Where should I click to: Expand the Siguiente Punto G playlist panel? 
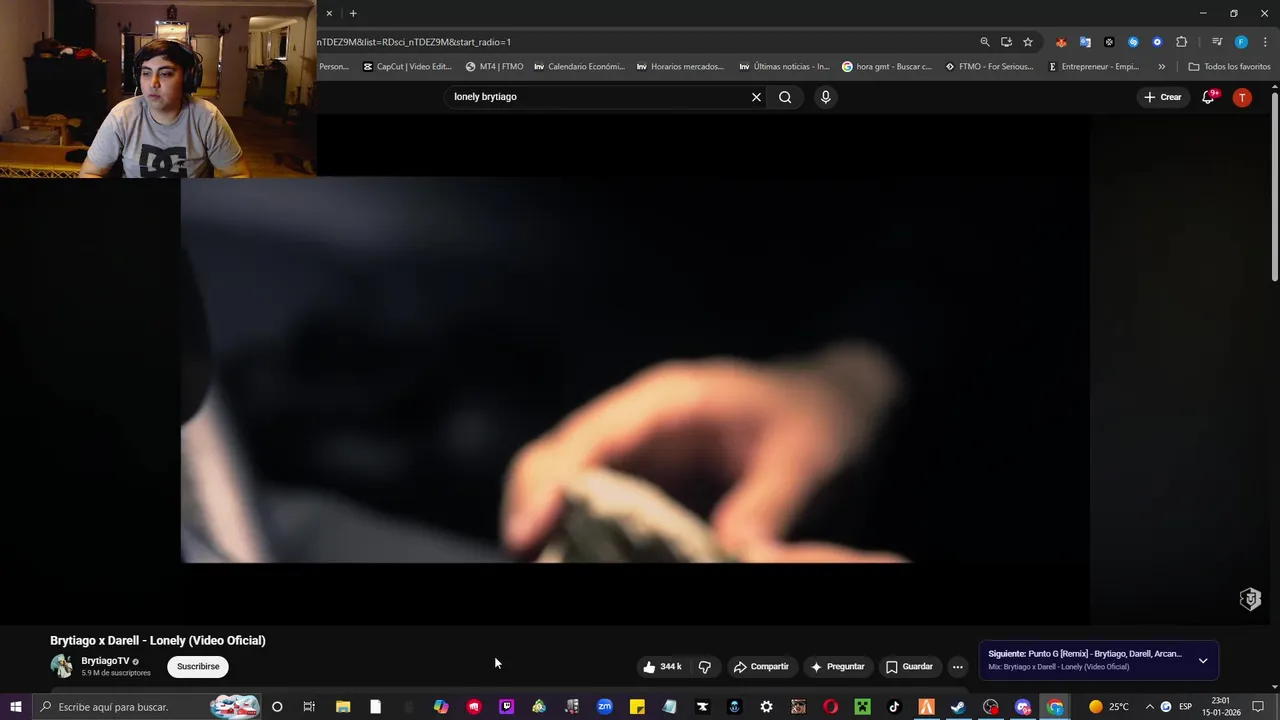pos(1202,661)
